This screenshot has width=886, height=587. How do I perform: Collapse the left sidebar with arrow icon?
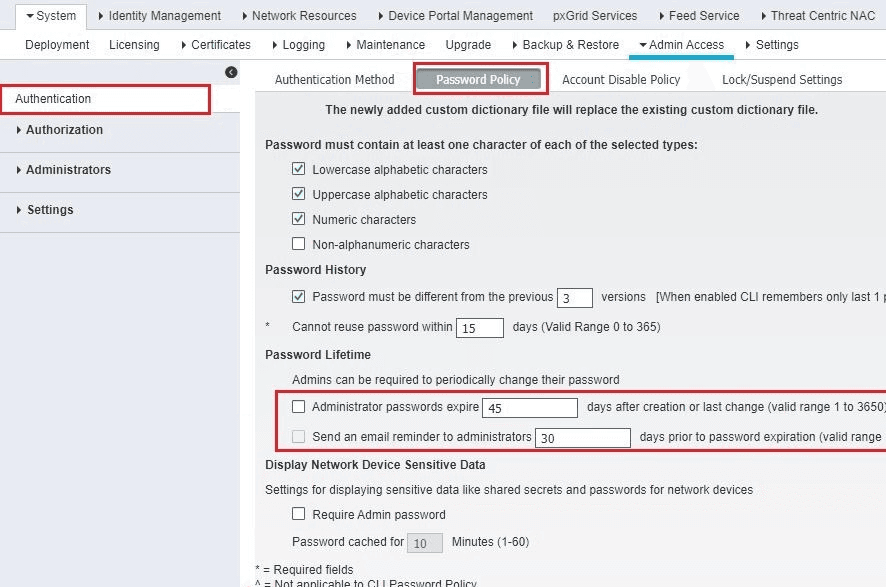click(x=231, y=72)
